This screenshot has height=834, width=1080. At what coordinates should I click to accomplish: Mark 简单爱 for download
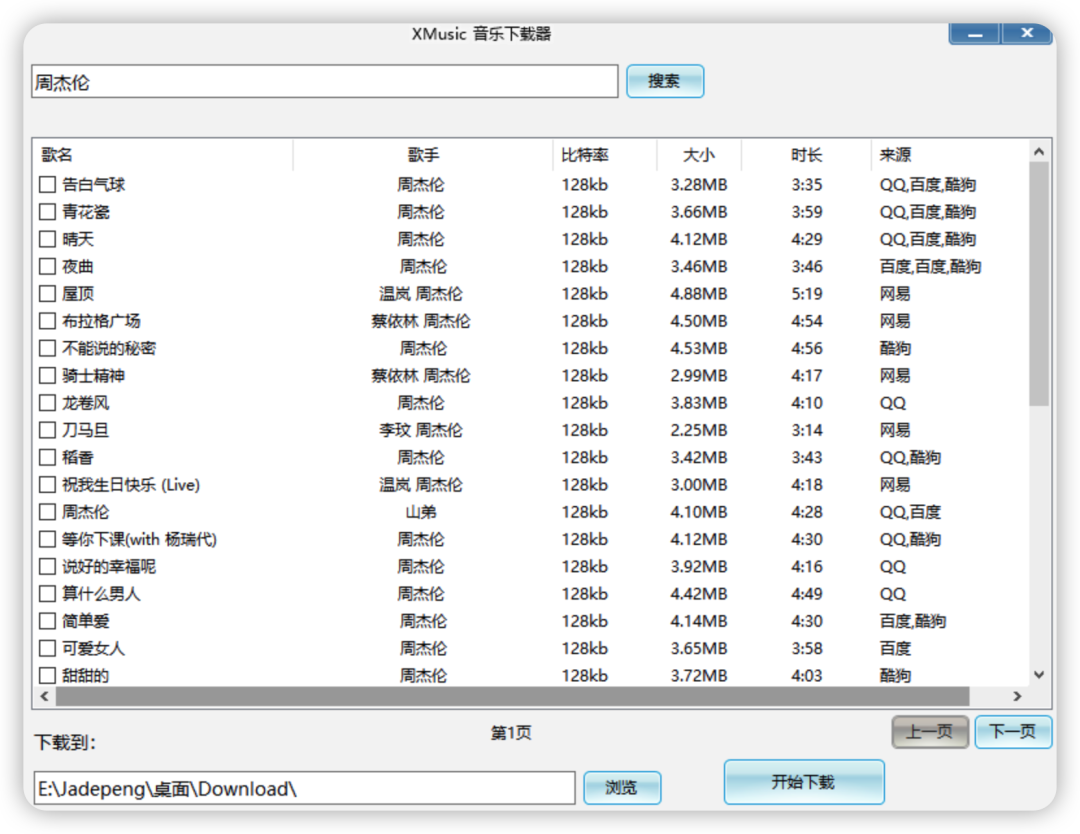[x=46, y=620]
